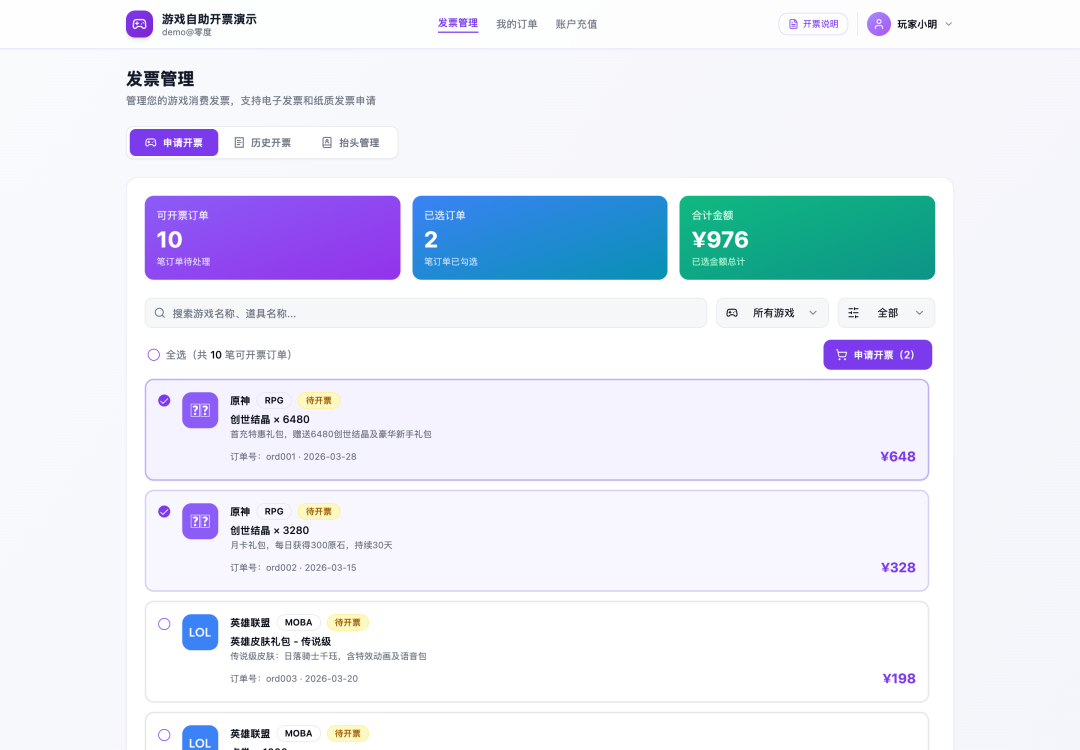Viewport: 1080px width, 750px height.
Task: Expand the 玩家小明 account menu chevron
Action: [x=948, y=24]
